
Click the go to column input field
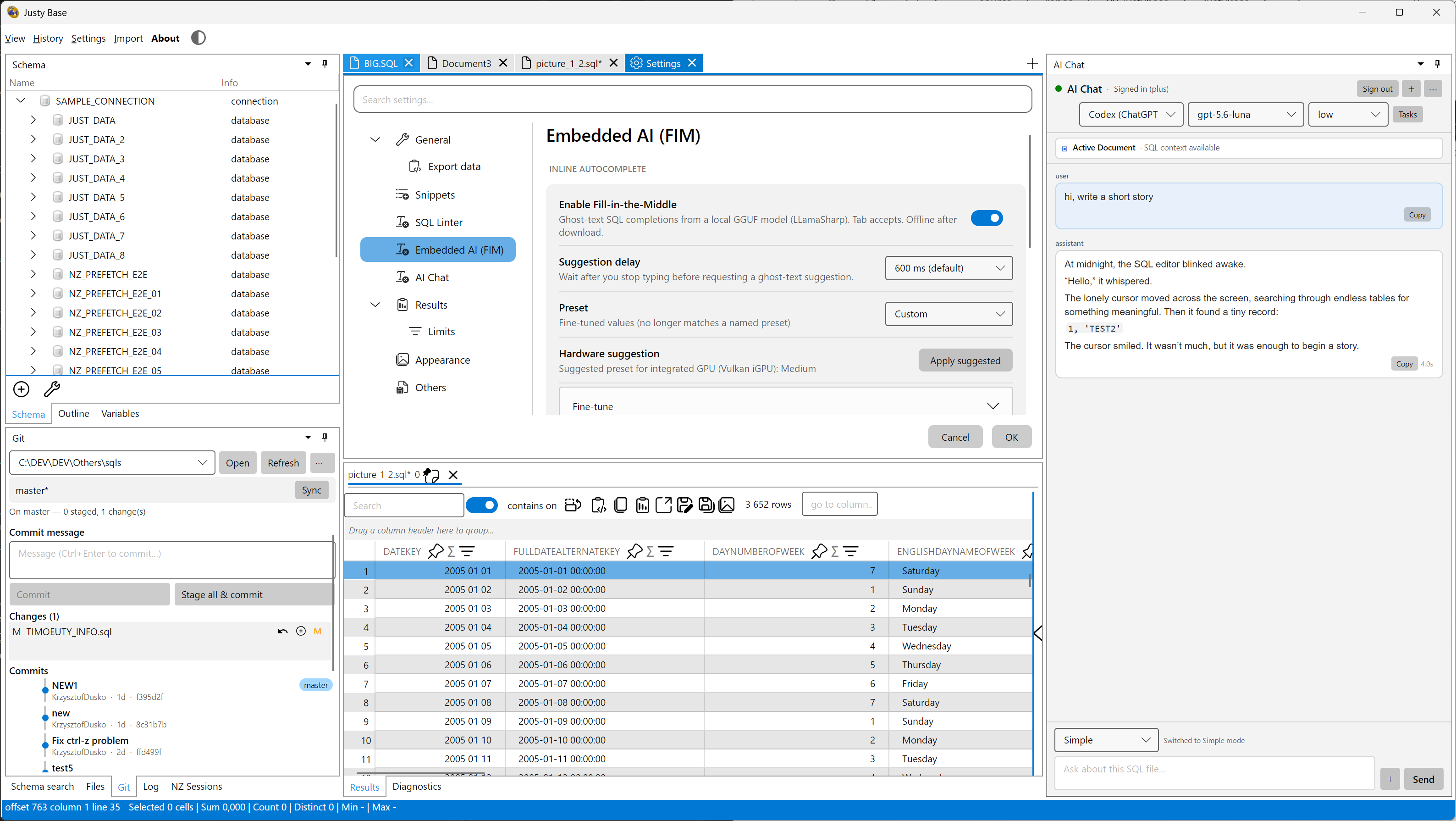pos(840,505)
